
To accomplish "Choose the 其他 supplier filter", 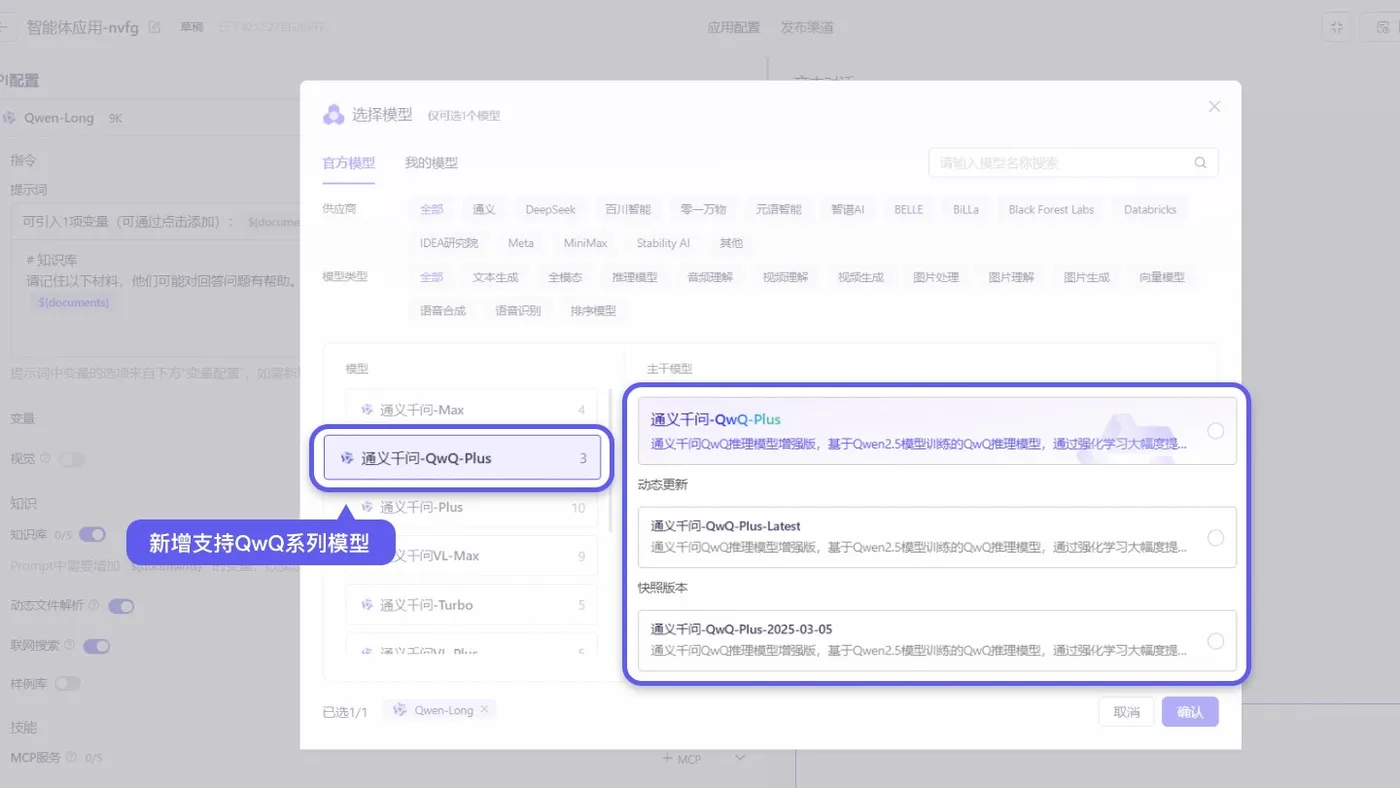I will point(731,243).
